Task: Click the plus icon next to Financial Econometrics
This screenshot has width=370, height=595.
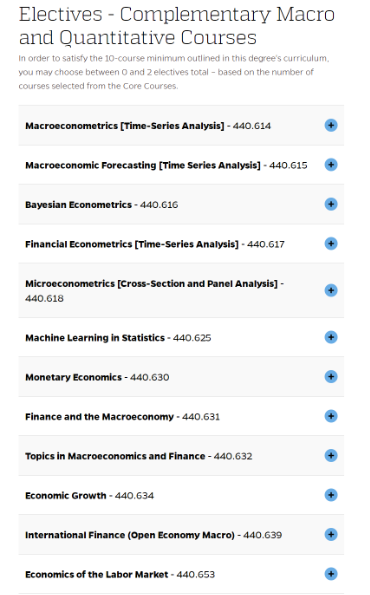Action: pyautogui.click(x=331, y=244)
